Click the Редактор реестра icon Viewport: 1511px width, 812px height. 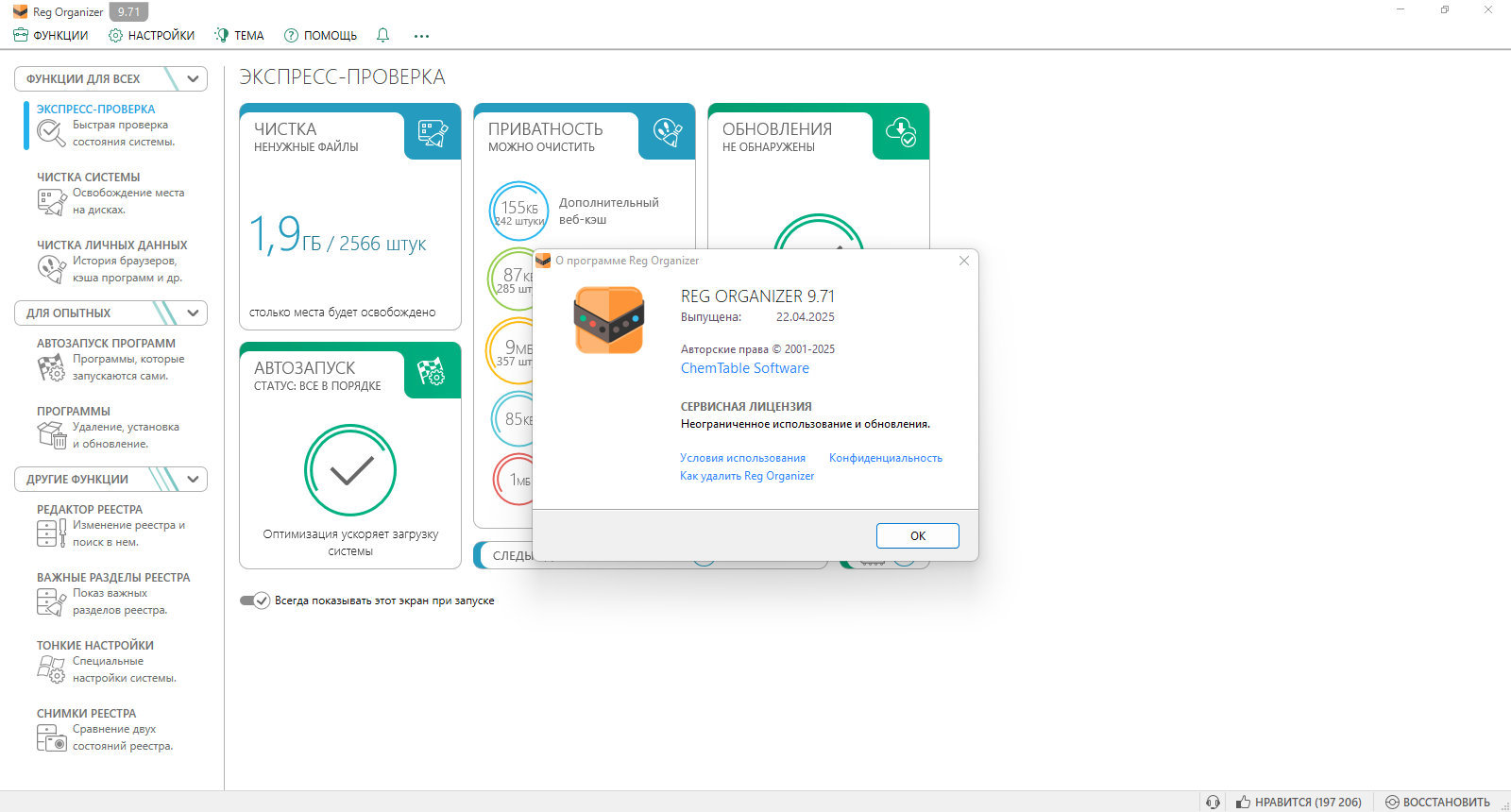tap(51, 533)
